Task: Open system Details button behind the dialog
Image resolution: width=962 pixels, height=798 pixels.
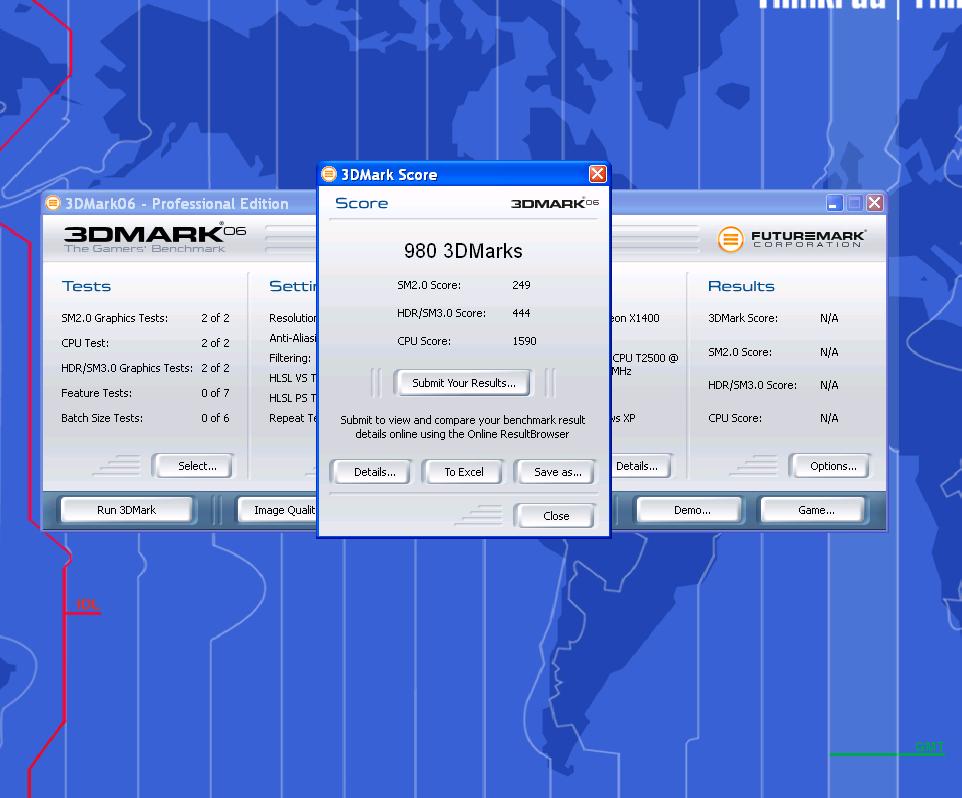Action: [639, 466]
